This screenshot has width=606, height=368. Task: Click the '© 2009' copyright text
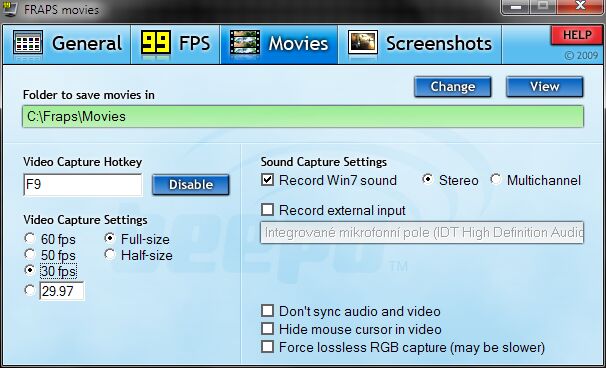[x=581, y=56]
